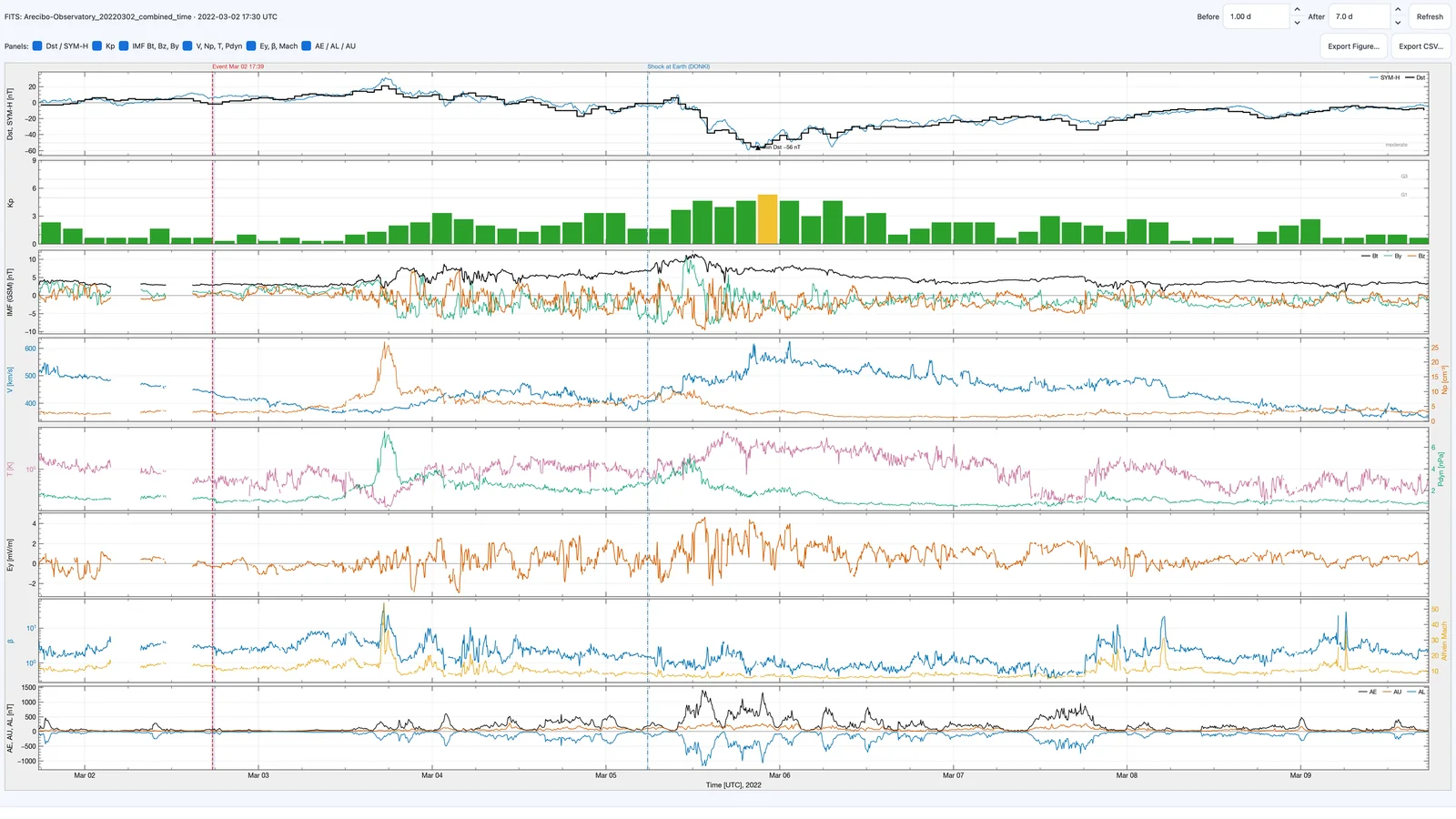The width and height of the screenshot is (1456, 819).
Task: Click the Shock at Earth (DONKI) marker label
Action: (679, 66)
